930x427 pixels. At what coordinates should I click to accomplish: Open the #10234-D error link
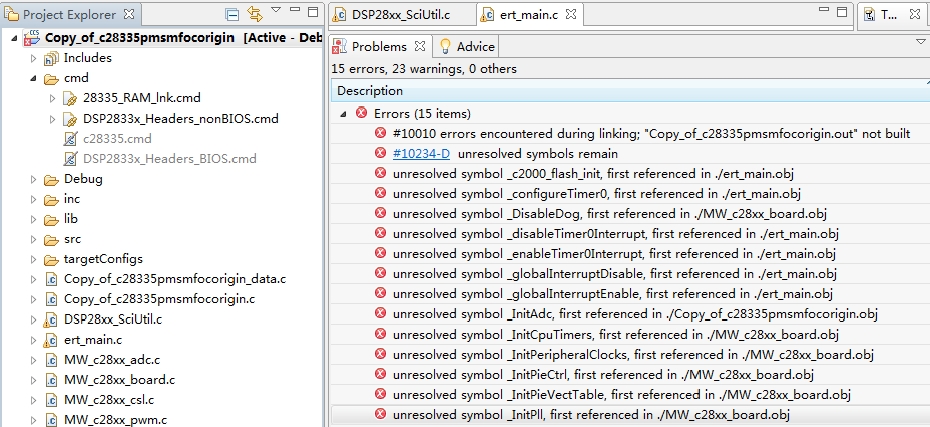pos(421,153)
